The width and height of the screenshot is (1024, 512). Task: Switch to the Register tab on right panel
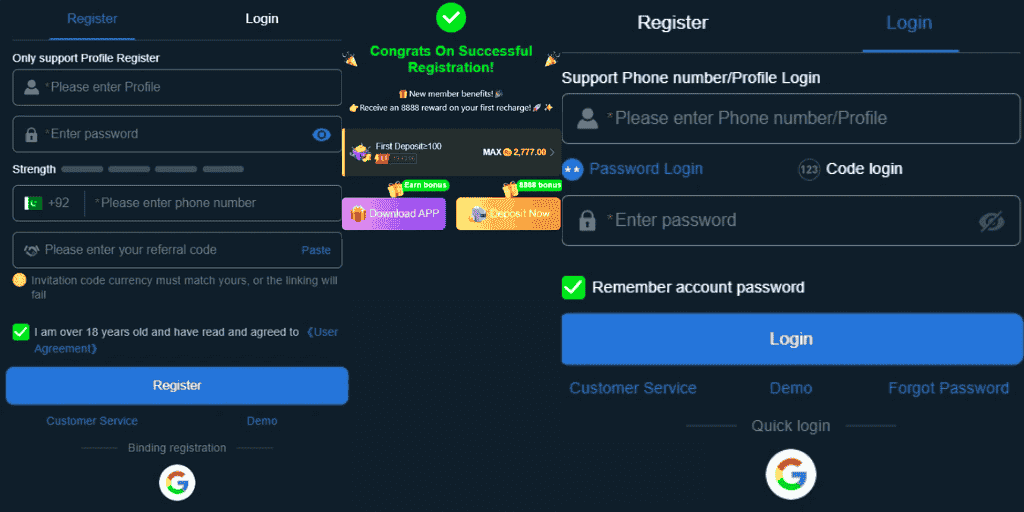coord(673,22)
